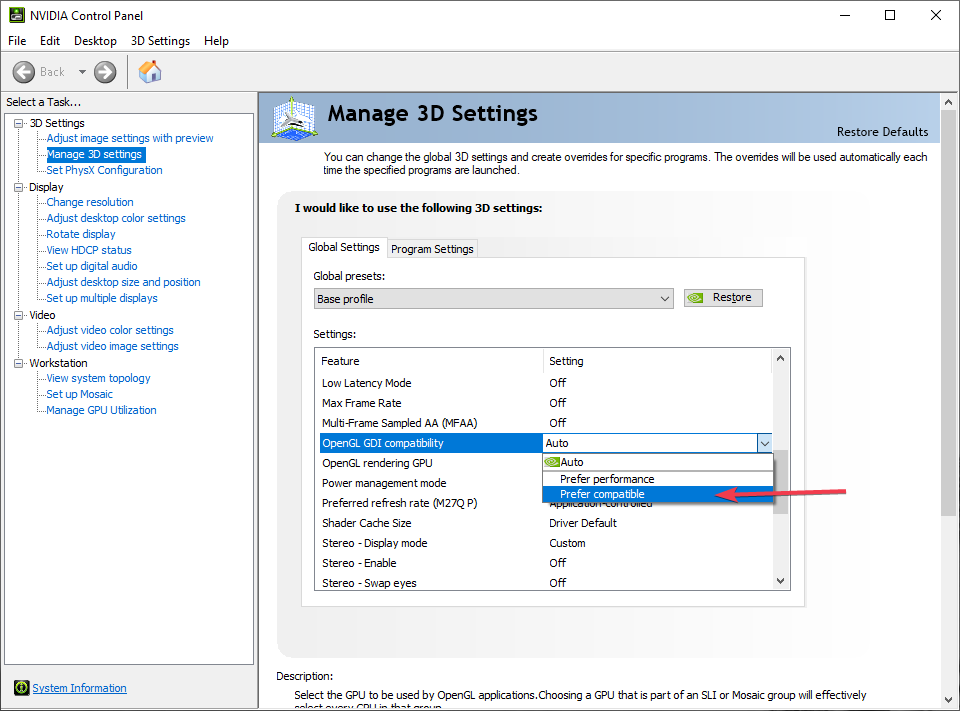Go to the Home icon in toolbar
This screenshot has height=711, width=960.
(x=150, y=72)
